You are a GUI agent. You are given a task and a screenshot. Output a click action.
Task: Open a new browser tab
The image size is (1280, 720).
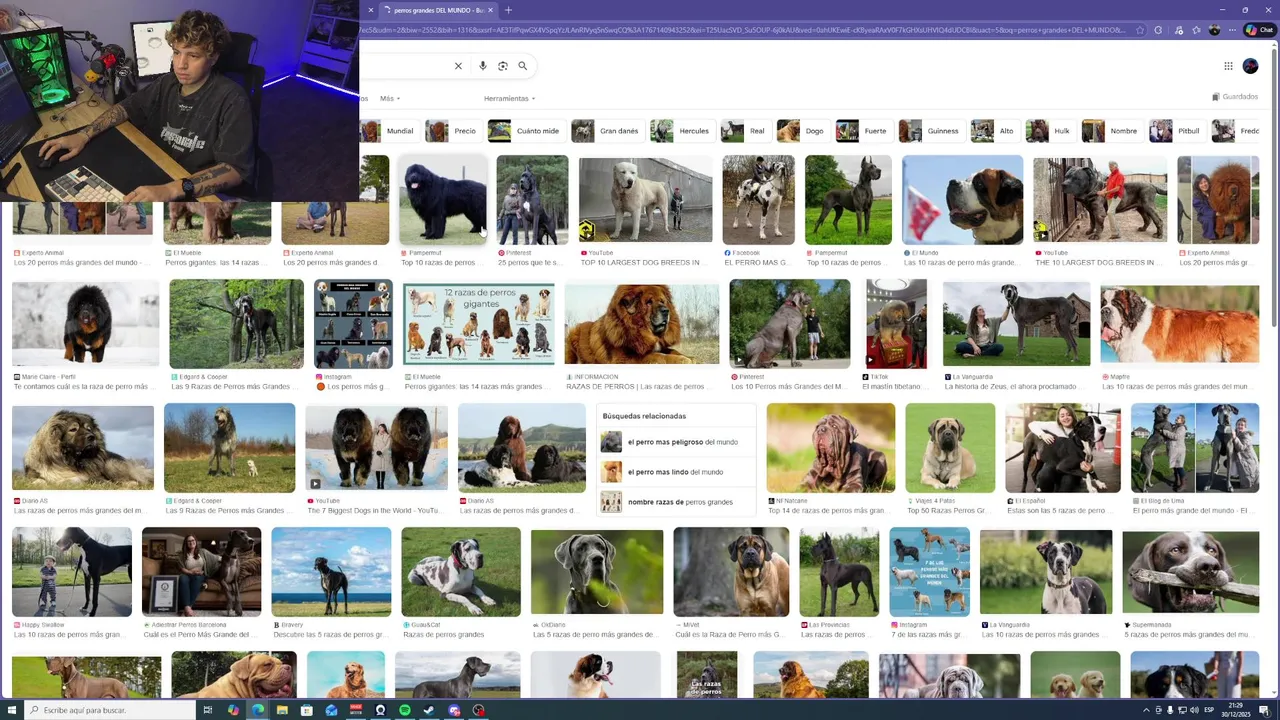click(508, 10)
